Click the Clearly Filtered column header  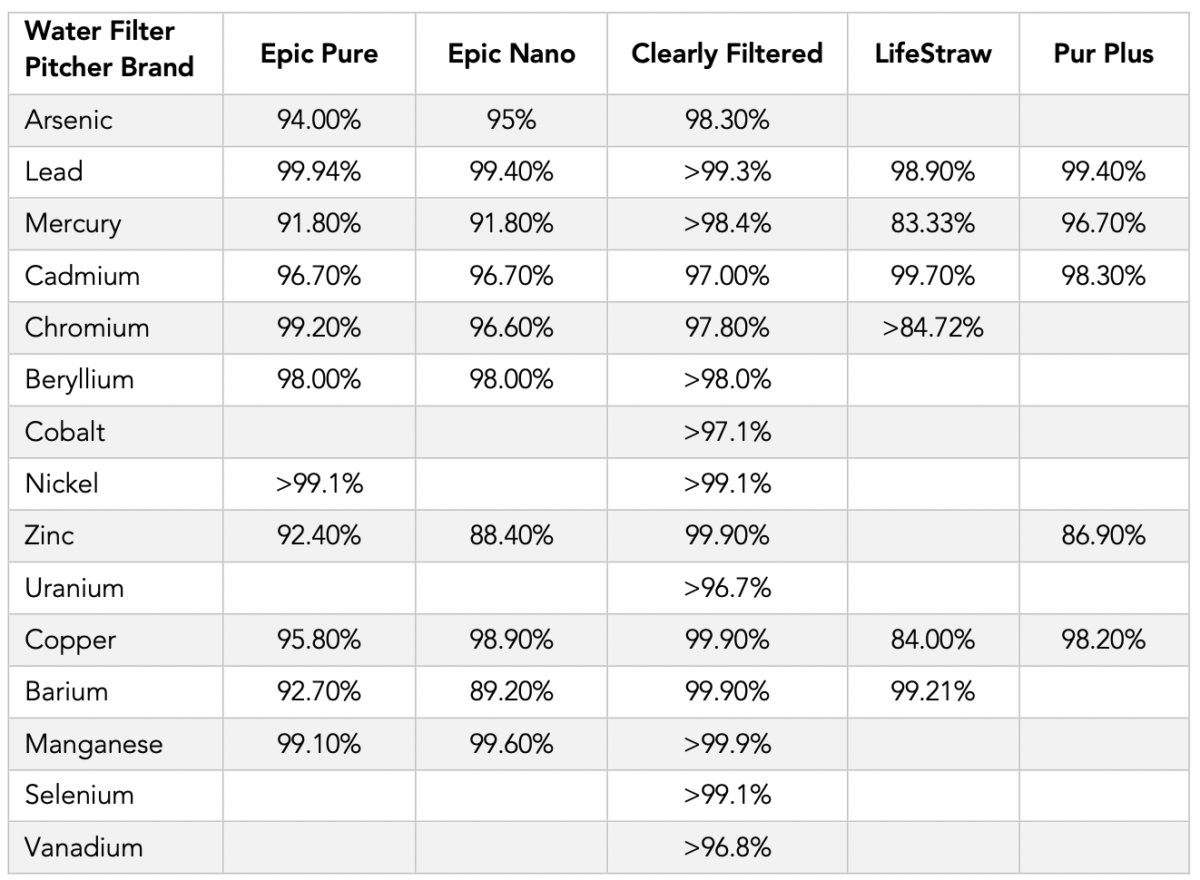coord(727,54)
